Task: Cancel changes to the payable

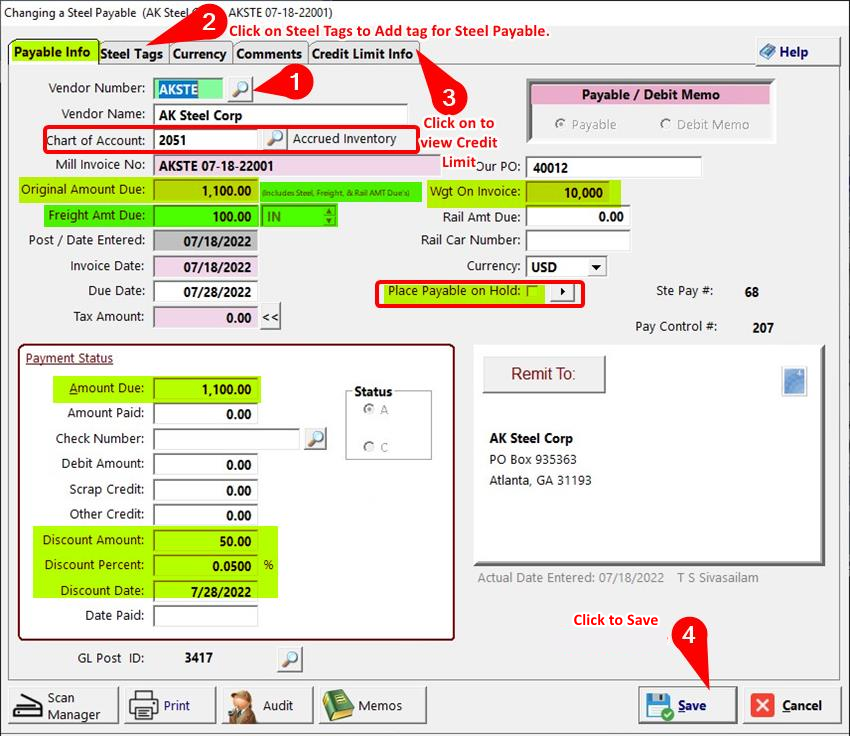Action: [792, 706]
